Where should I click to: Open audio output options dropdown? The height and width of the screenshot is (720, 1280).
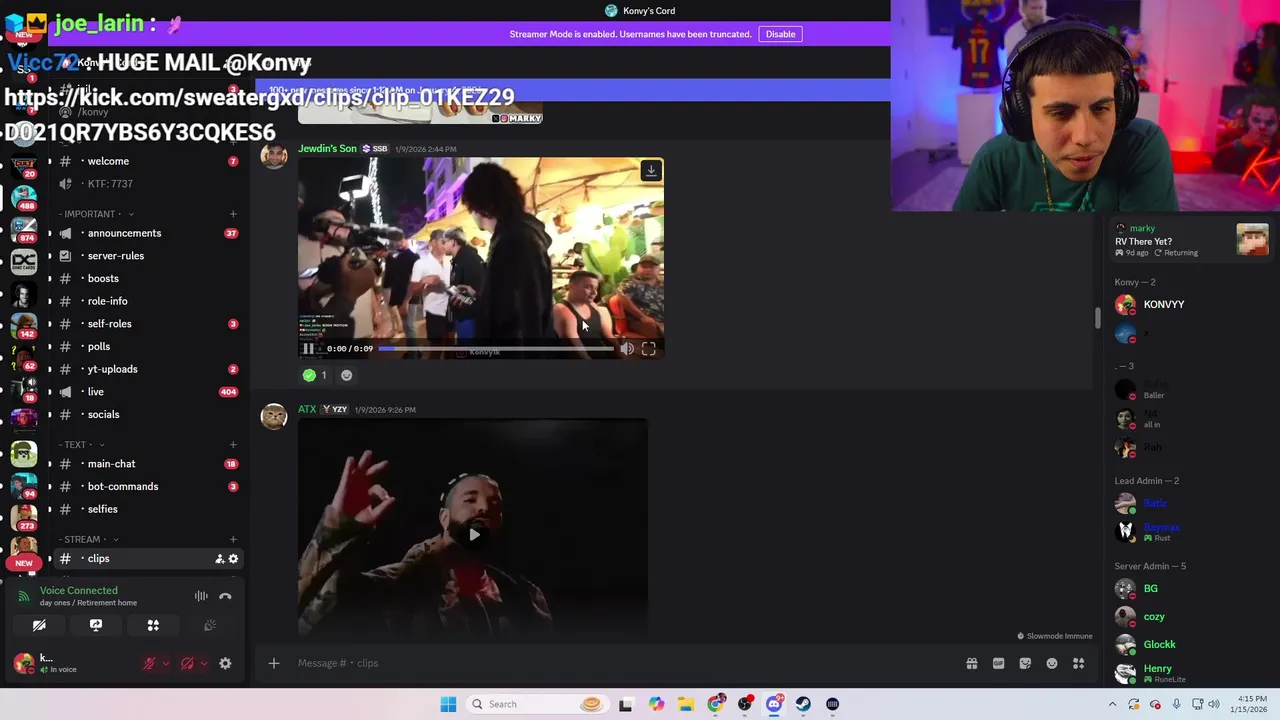[x=203, y=663]
